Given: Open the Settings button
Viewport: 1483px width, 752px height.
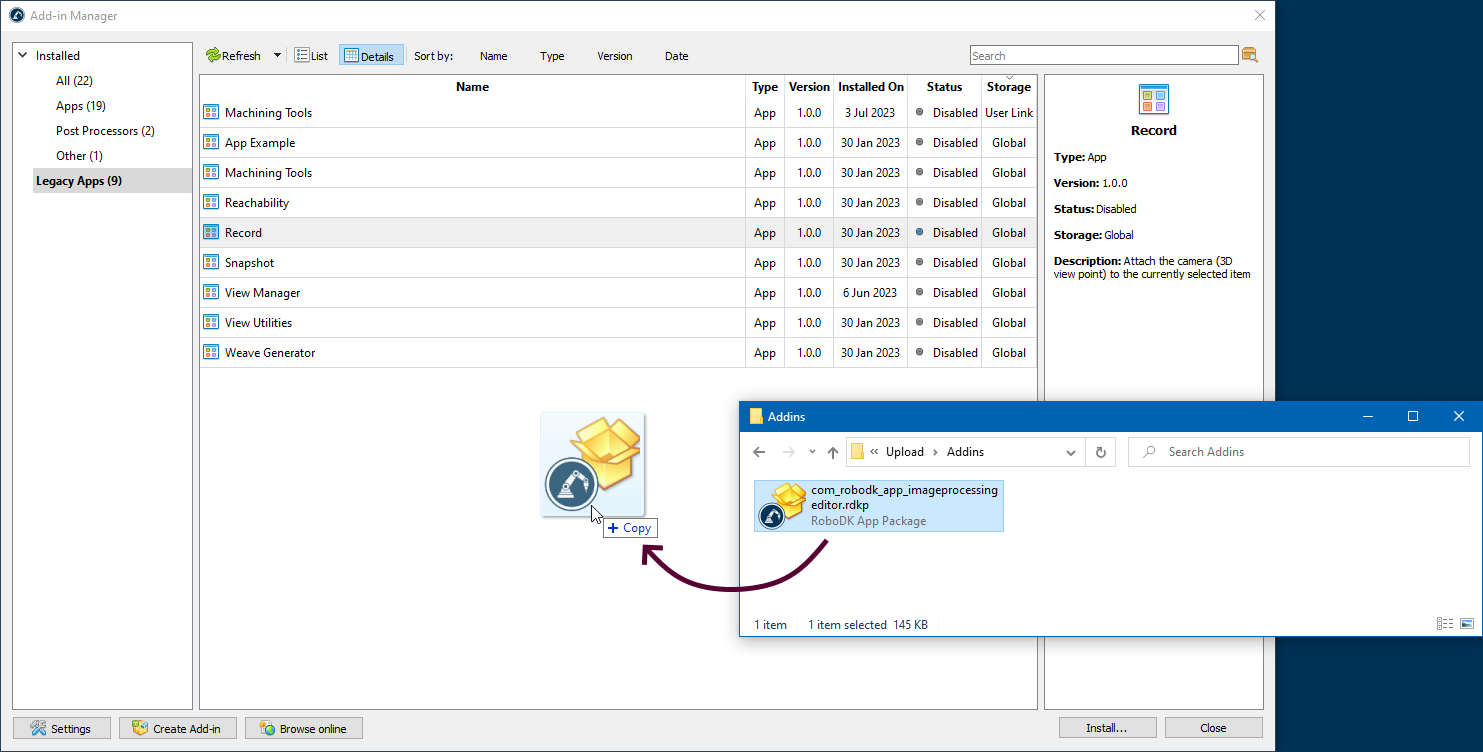Looking at the screenshot, I should click(x=61, y=728).
